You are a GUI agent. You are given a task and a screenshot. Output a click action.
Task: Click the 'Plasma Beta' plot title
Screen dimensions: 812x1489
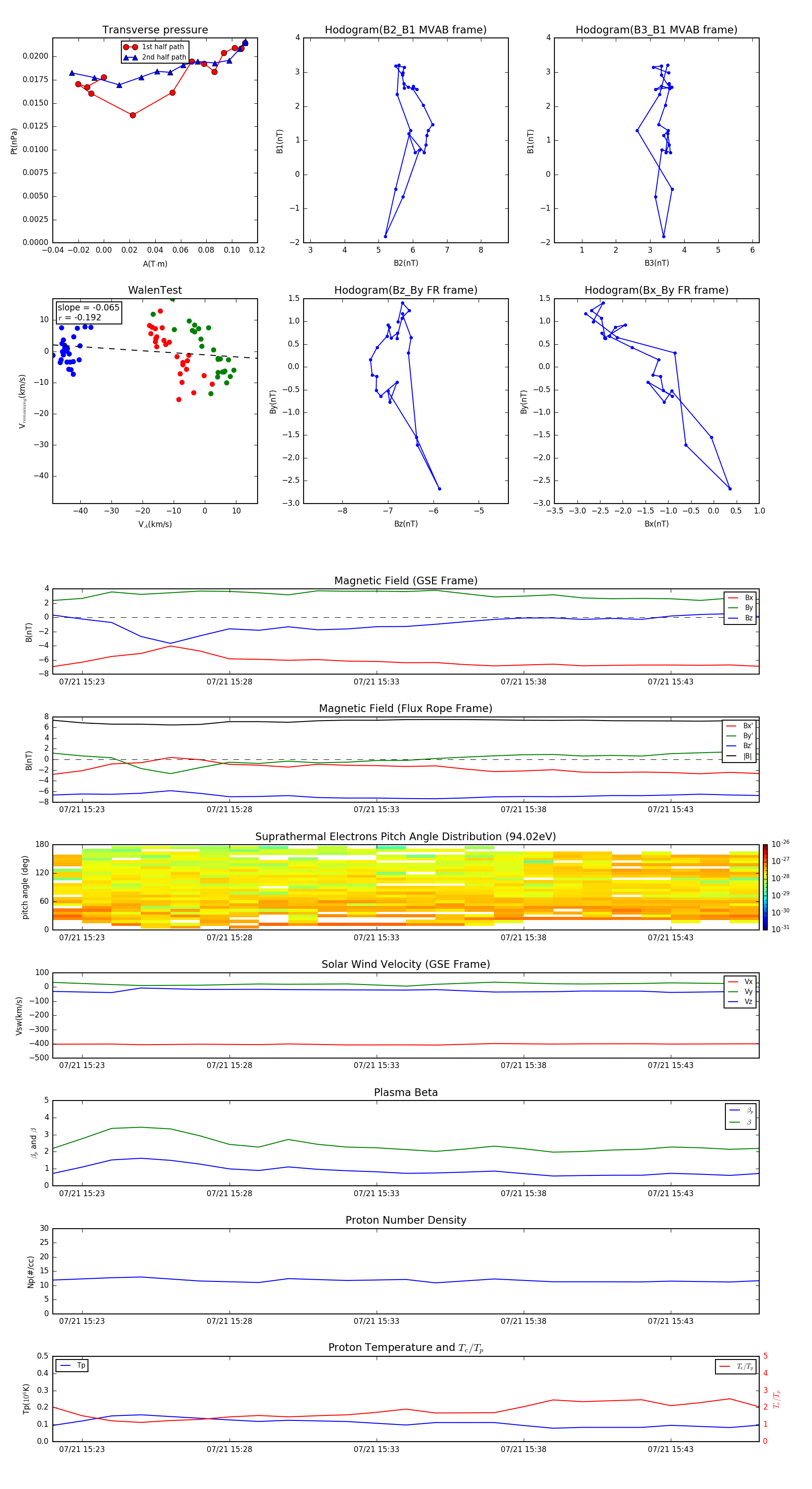point(406,1092)
